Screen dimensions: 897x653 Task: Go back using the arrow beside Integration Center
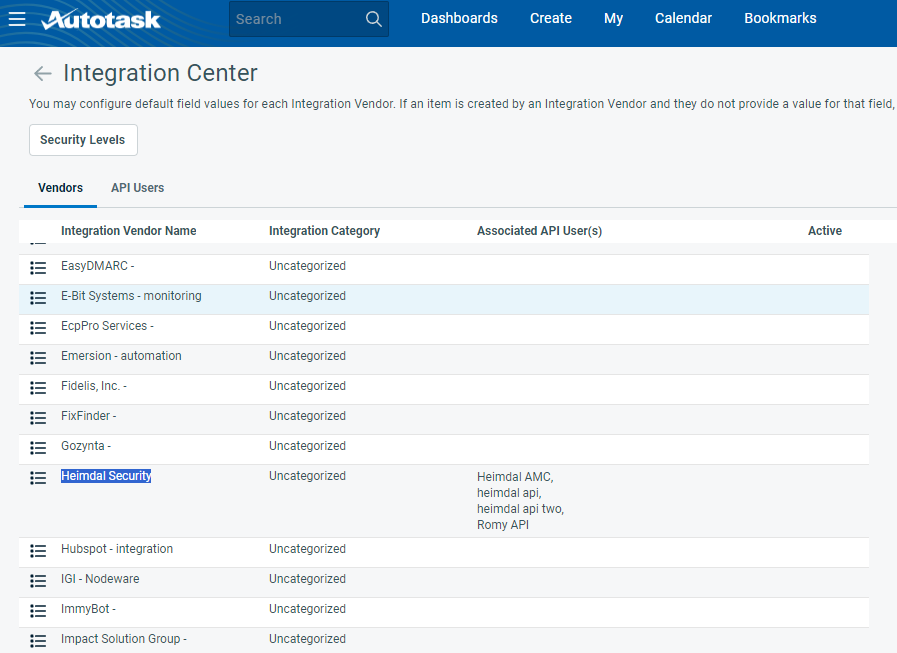click(42, 73)
